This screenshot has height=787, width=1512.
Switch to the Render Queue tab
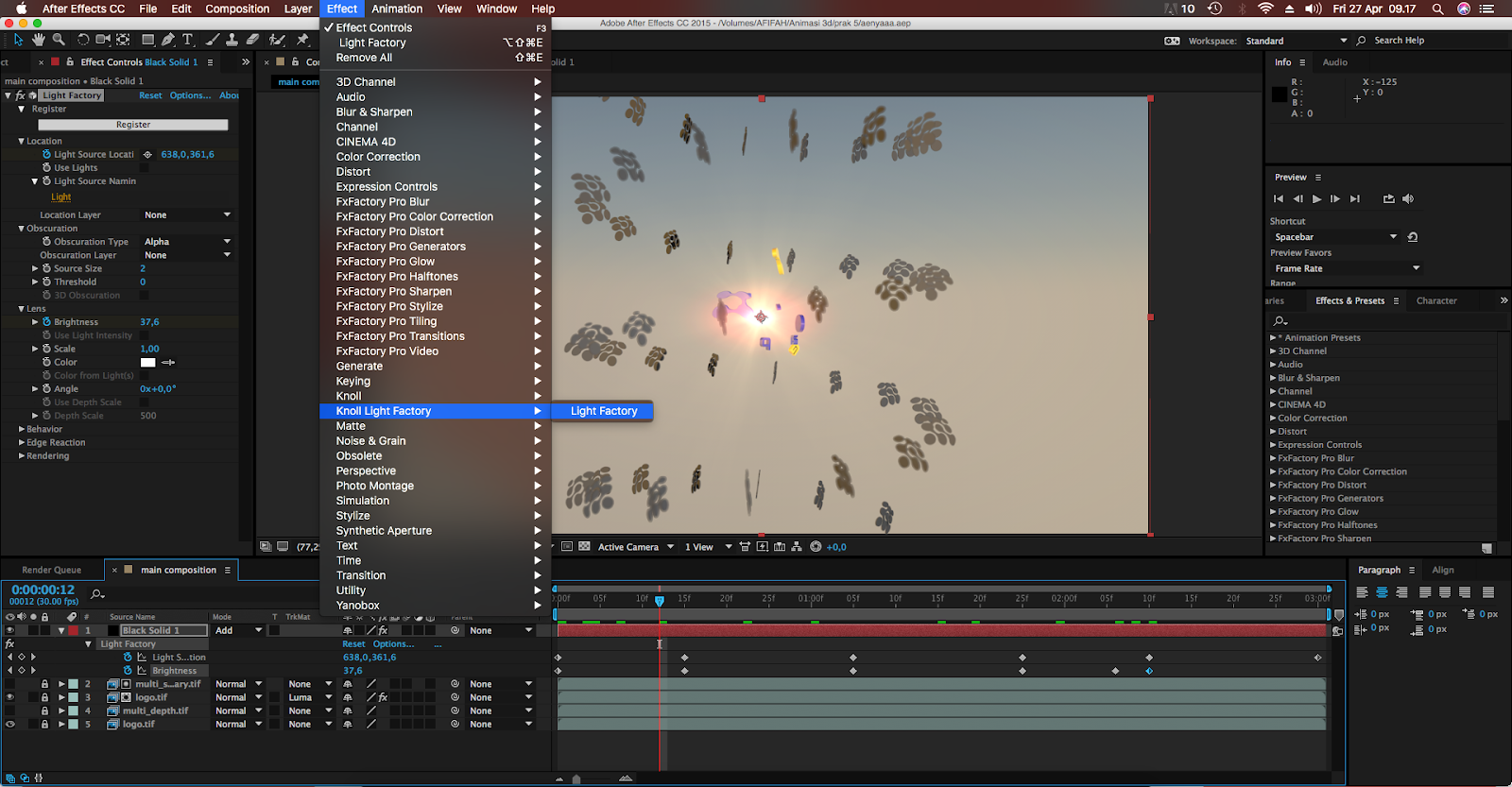tap(52, 570)
